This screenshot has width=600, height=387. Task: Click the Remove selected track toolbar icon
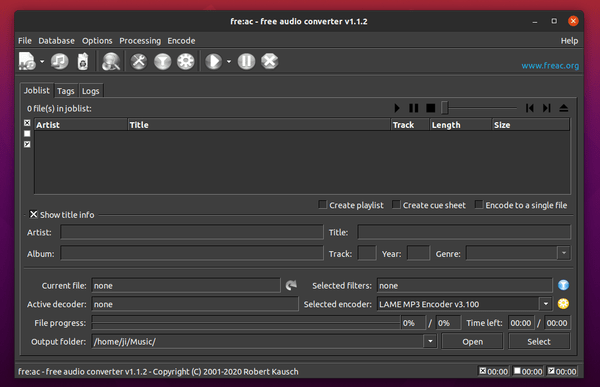[83, 61]
